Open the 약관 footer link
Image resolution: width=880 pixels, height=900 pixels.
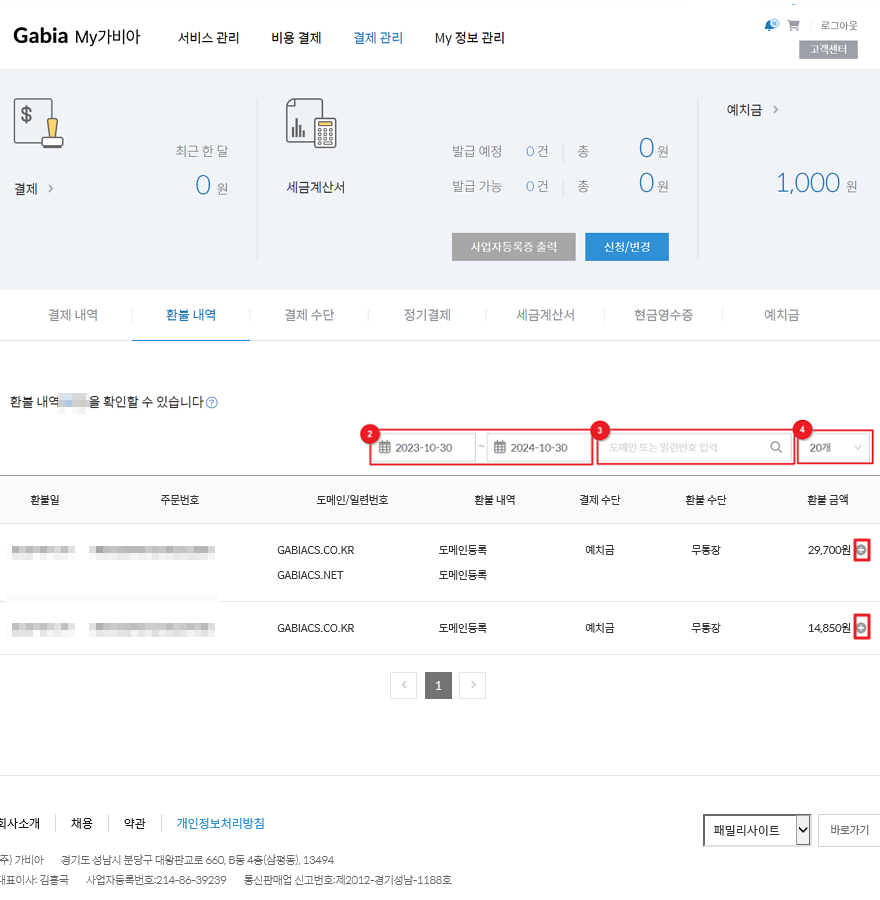134,823
